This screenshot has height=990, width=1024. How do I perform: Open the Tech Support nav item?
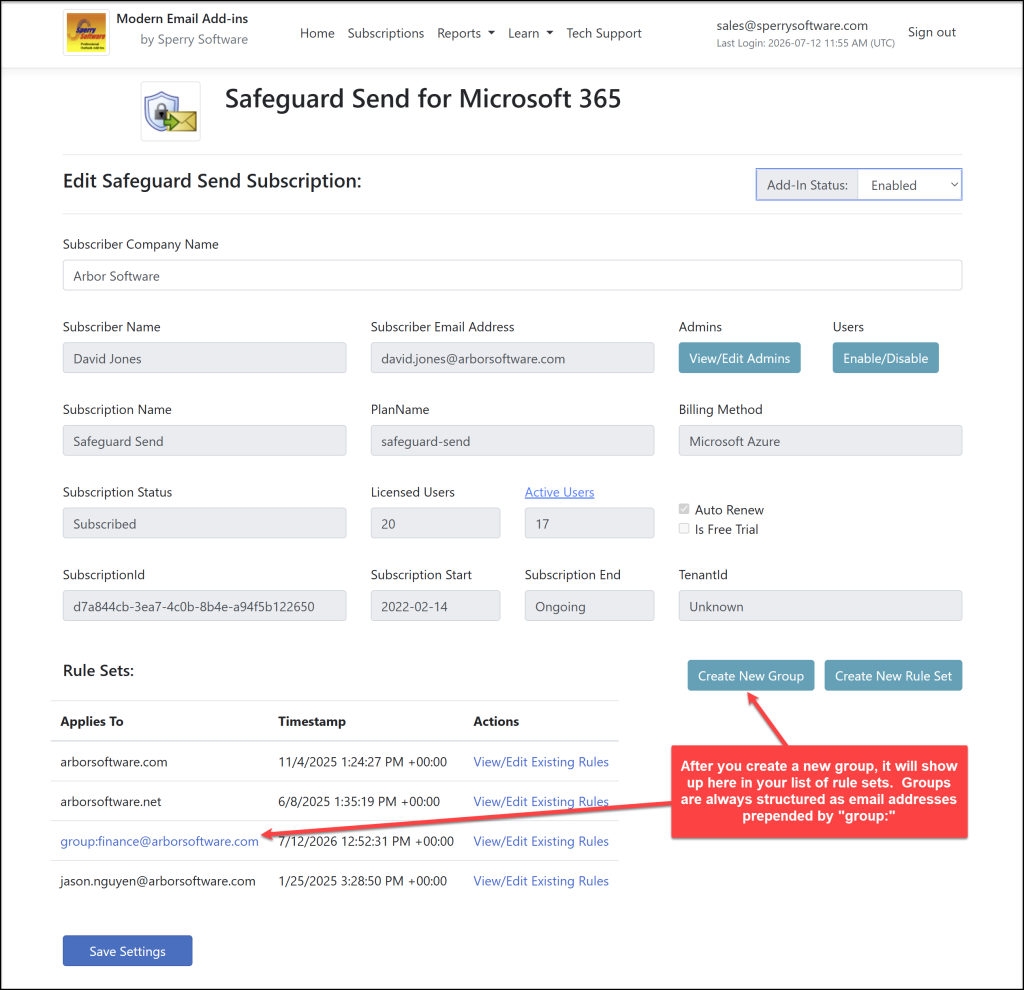[603, 33]
